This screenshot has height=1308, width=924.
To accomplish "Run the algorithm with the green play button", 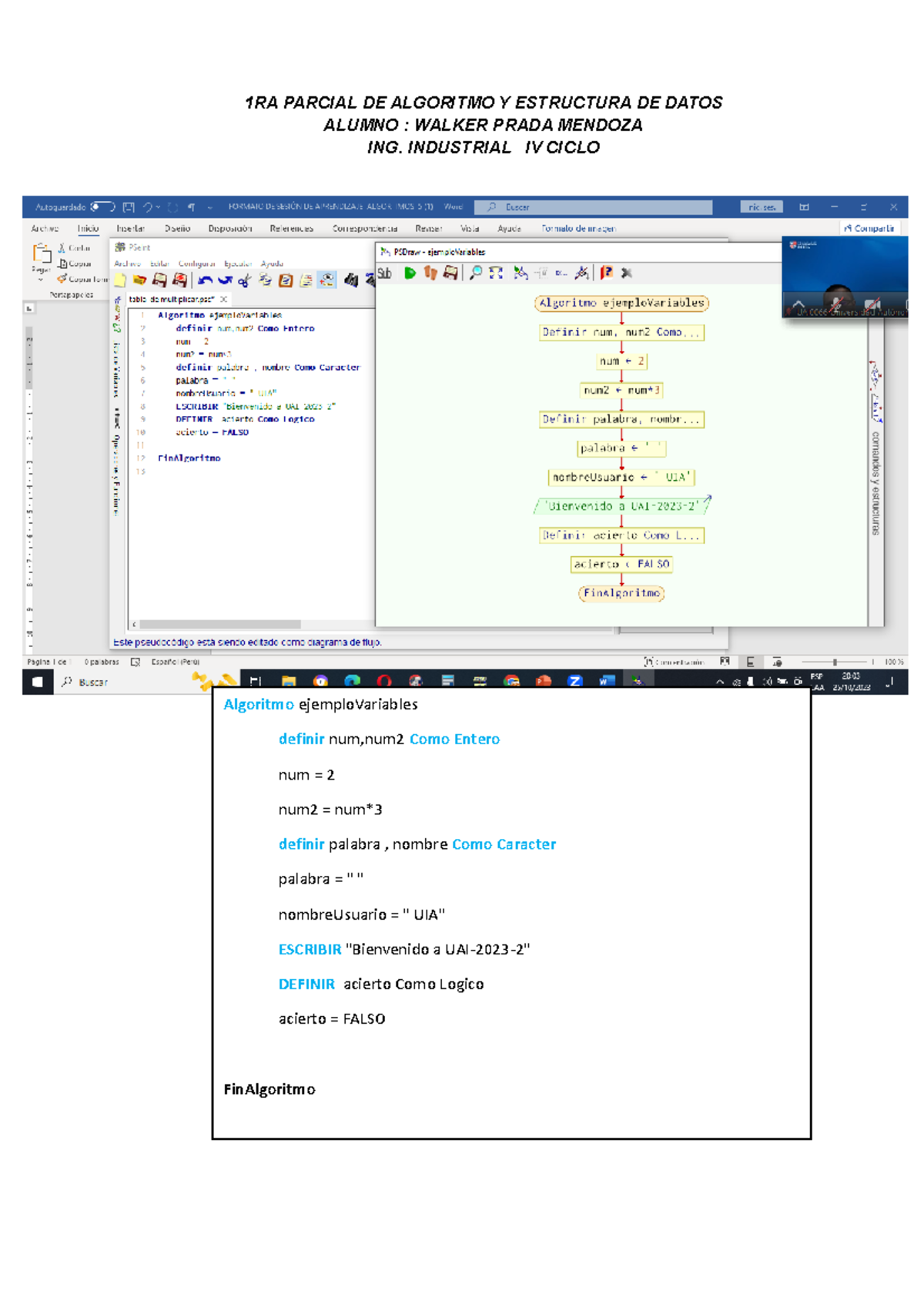I will click(x=410, y=273).
